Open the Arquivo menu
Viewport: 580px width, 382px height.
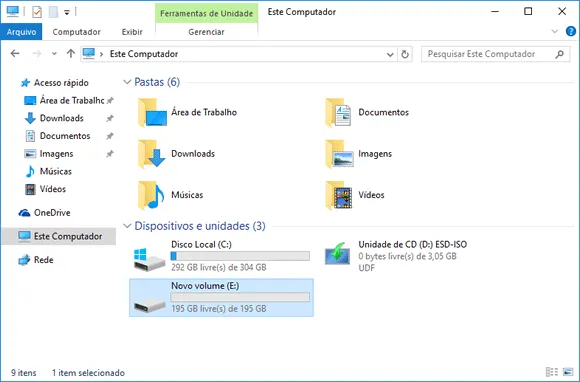[x=21, y=32]
